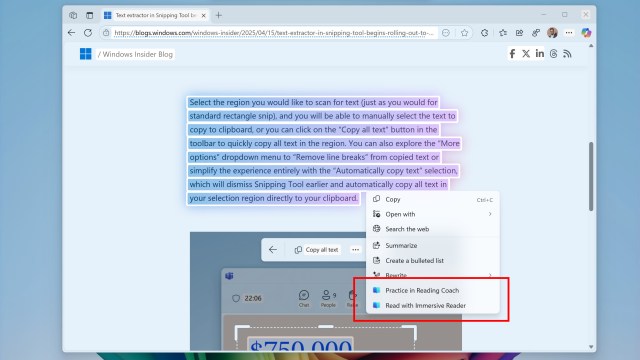Select Create a bulleted list option
The image size is (640, 360).
(x=433, y=260)
